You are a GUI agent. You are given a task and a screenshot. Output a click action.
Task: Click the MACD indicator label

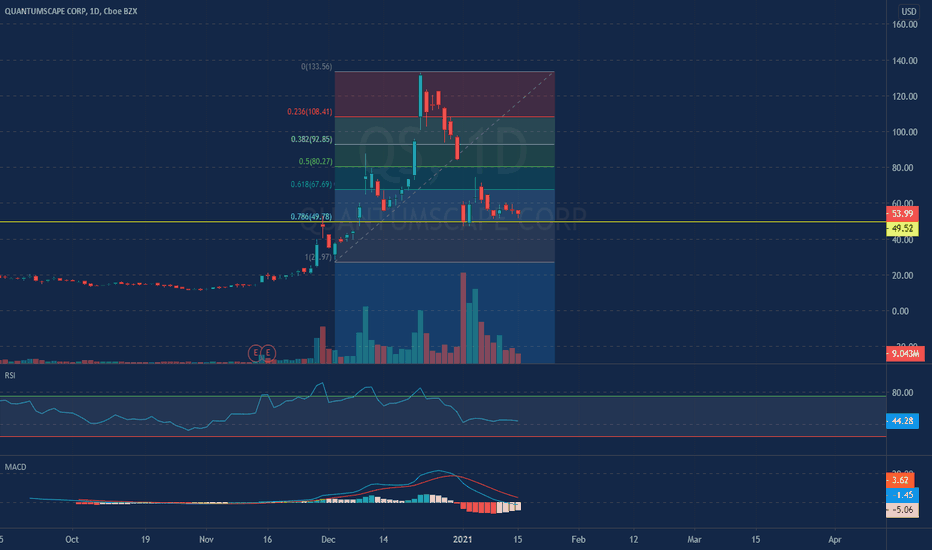(x=15, y=467)
